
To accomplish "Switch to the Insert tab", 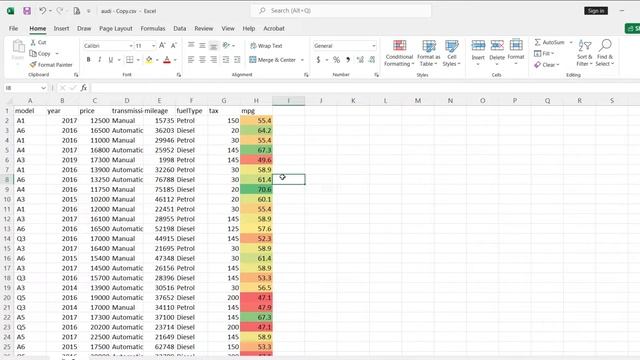I will click(x=61, y=29).
